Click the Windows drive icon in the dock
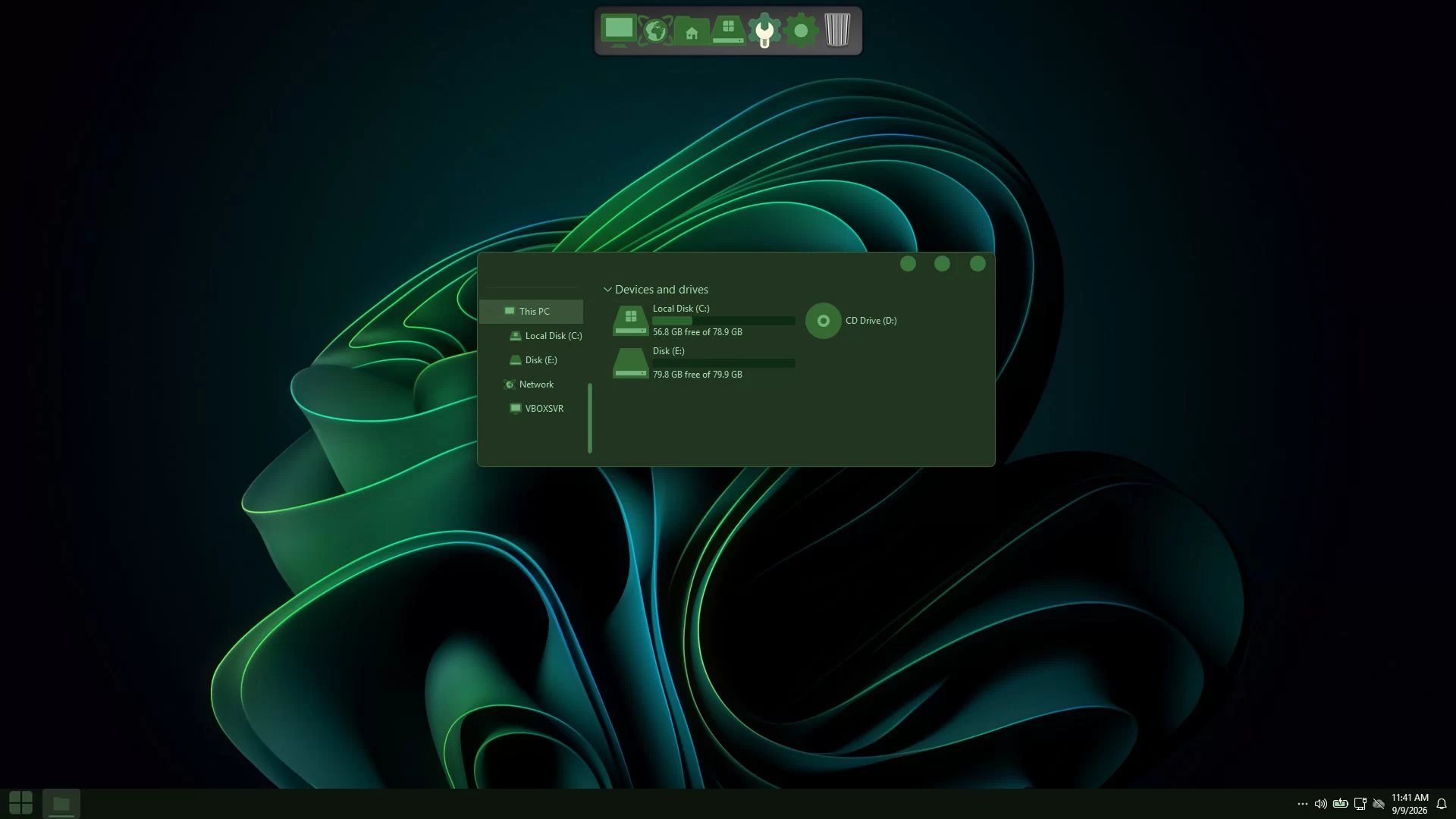The height and width of the screenshot is (819, 1456). pos(728,30)
